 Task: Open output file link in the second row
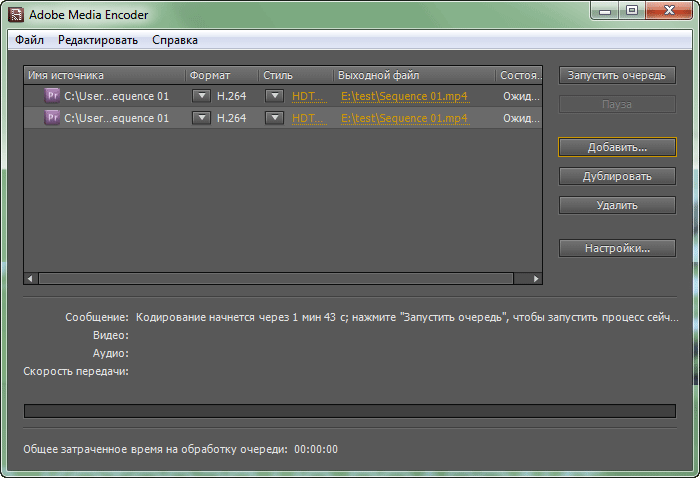tap(405, 118)
